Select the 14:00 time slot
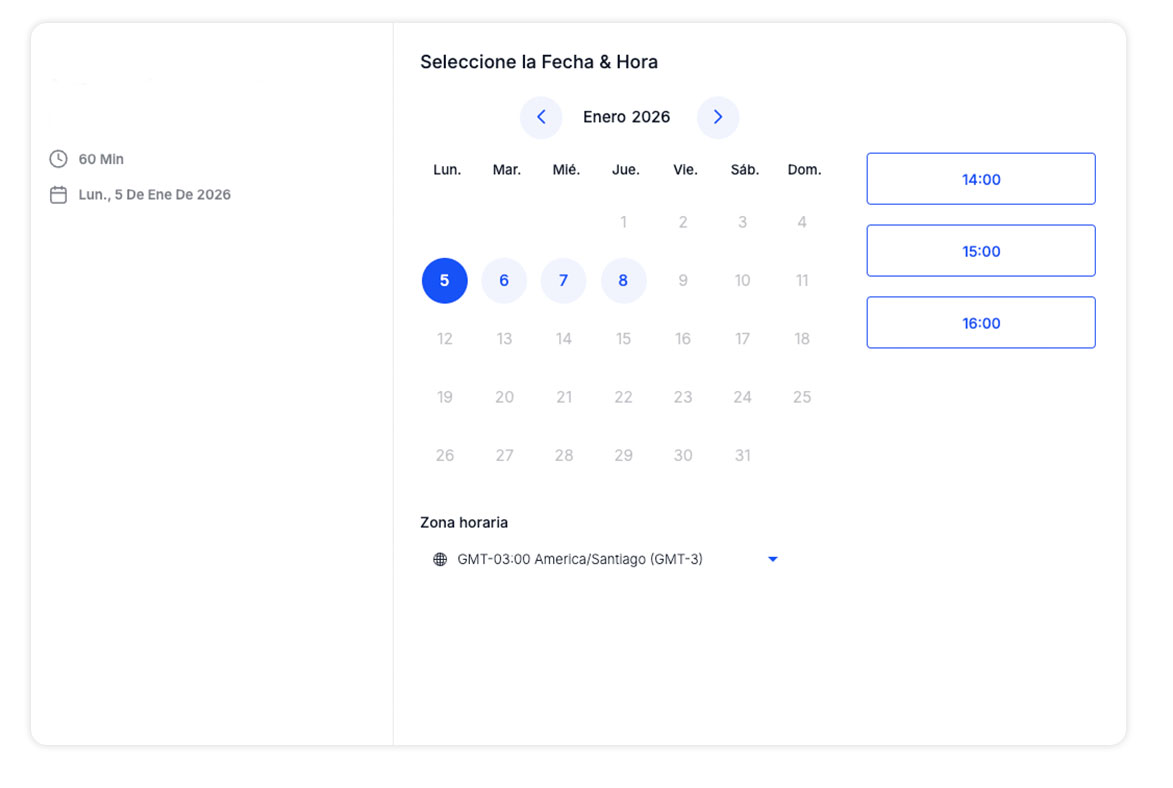 point(980,179)
